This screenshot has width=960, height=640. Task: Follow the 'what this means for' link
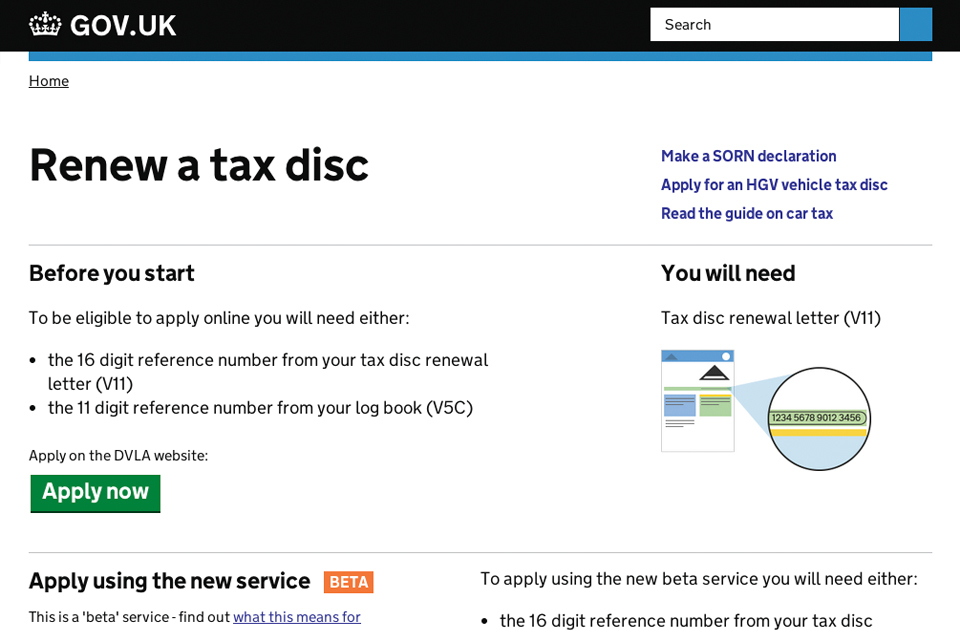296,617
